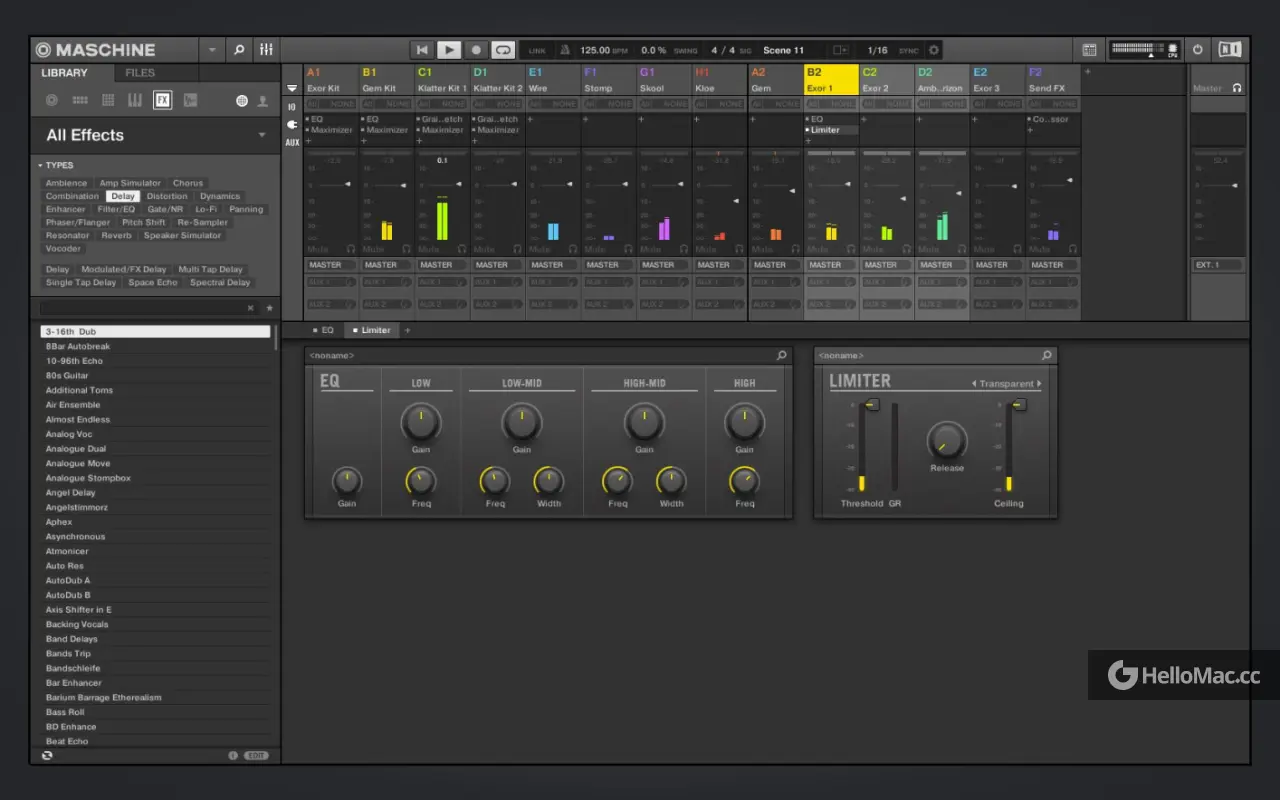
Task: Collapse mixer with down-arrow expander icon
Action: 292,88
